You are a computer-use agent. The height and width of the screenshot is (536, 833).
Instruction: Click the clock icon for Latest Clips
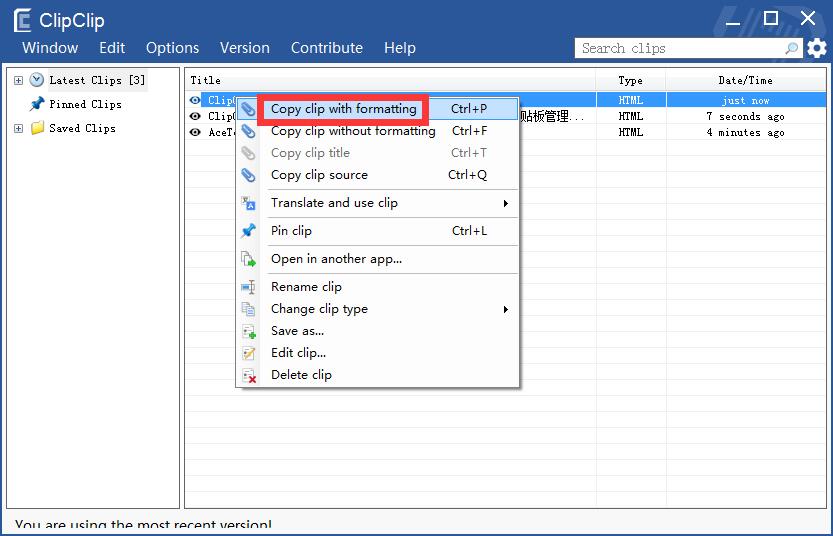click(37, 80)
